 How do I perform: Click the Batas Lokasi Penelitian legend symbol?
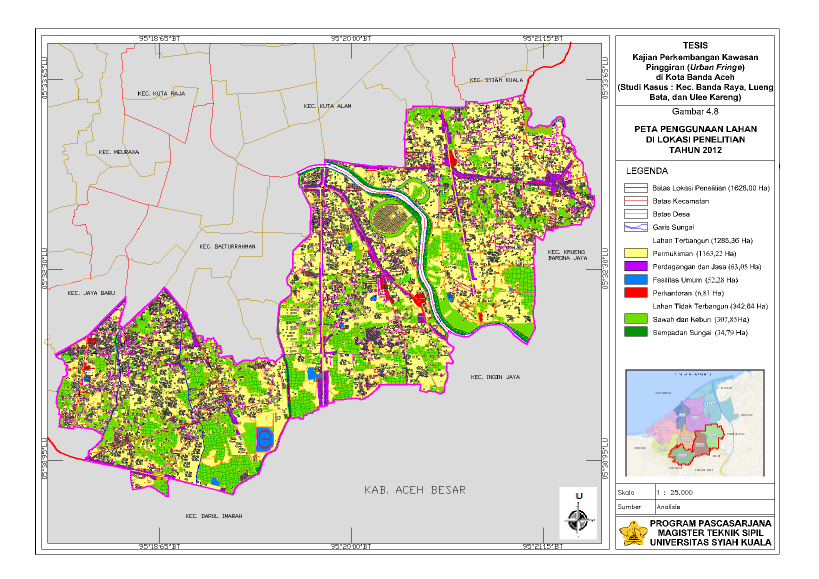pyautogui.click(x=636, y=188)
